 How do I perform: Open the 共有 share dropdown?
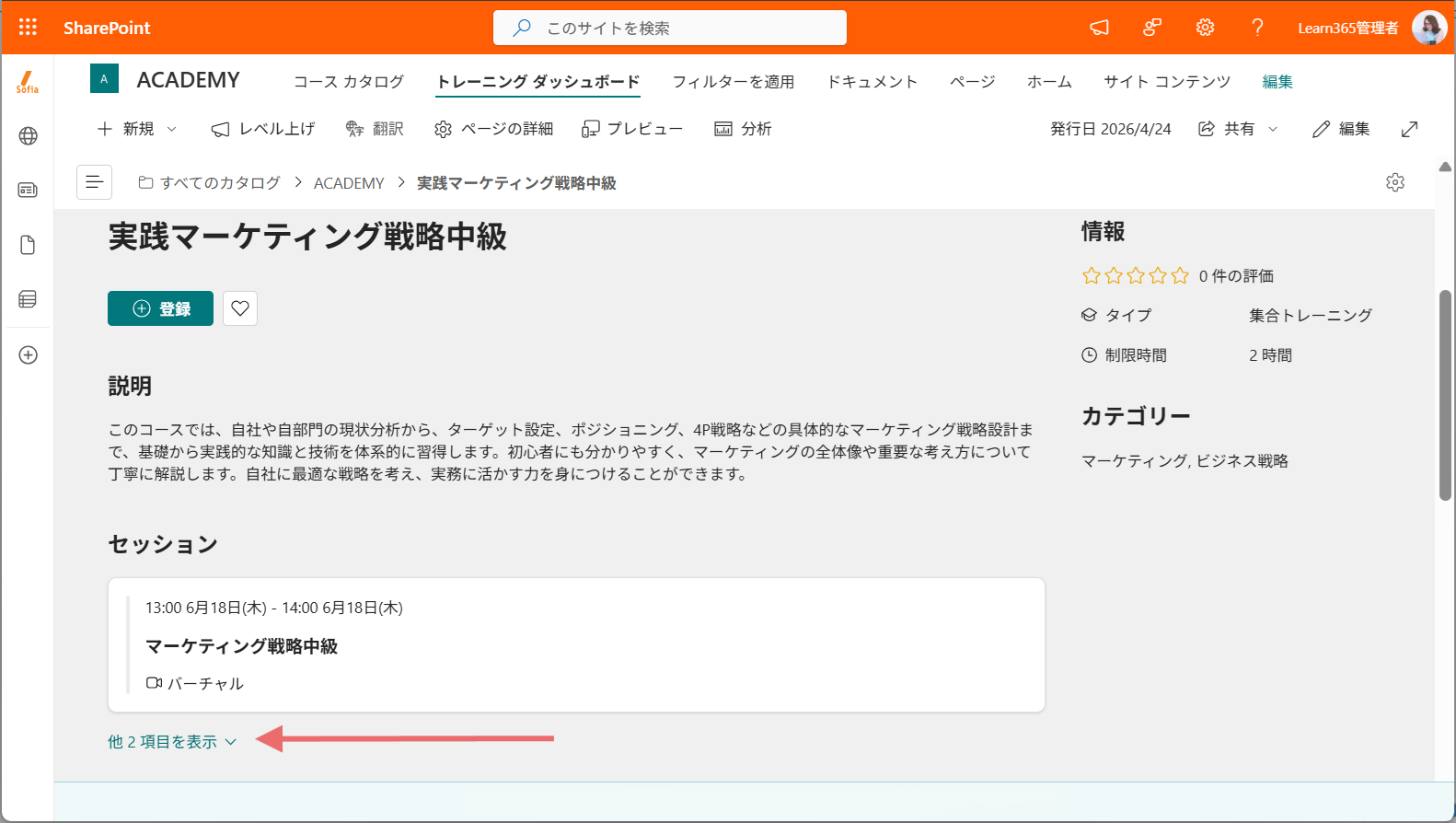[x=1238, y=129]
